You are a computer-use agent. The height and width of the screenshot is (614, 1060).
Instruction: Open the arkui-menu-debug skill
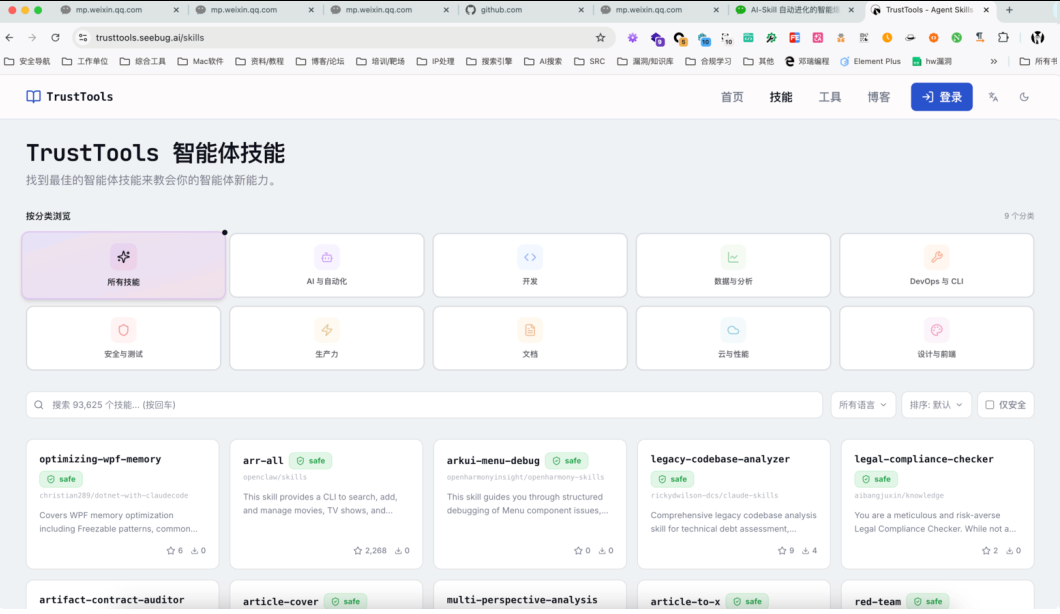coord(530,504)
